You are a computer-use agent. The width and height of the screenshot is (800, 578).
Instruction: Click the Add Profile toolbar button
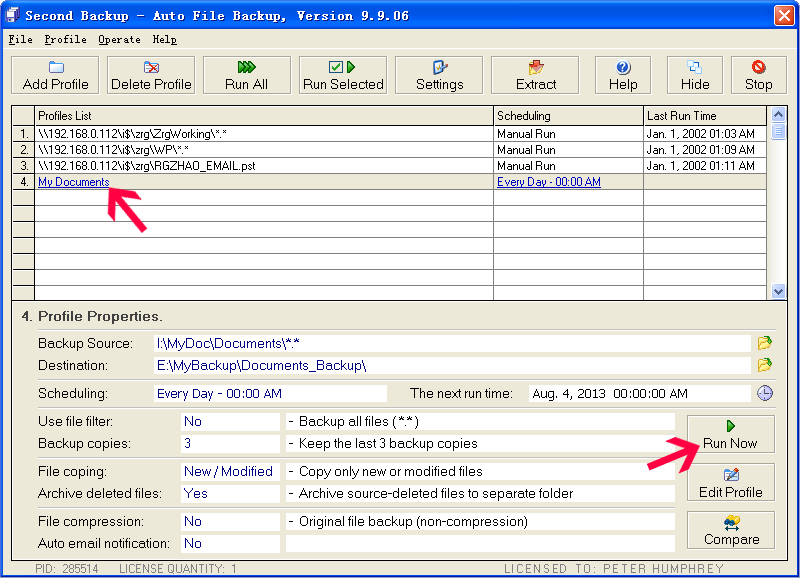click(x=55, y=75)
